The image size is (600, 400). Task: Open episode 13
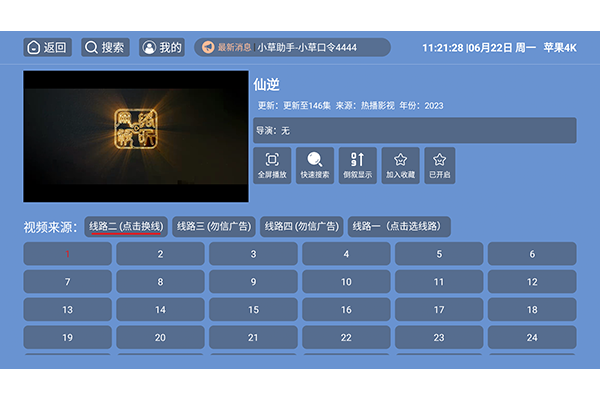pos(67,310)
